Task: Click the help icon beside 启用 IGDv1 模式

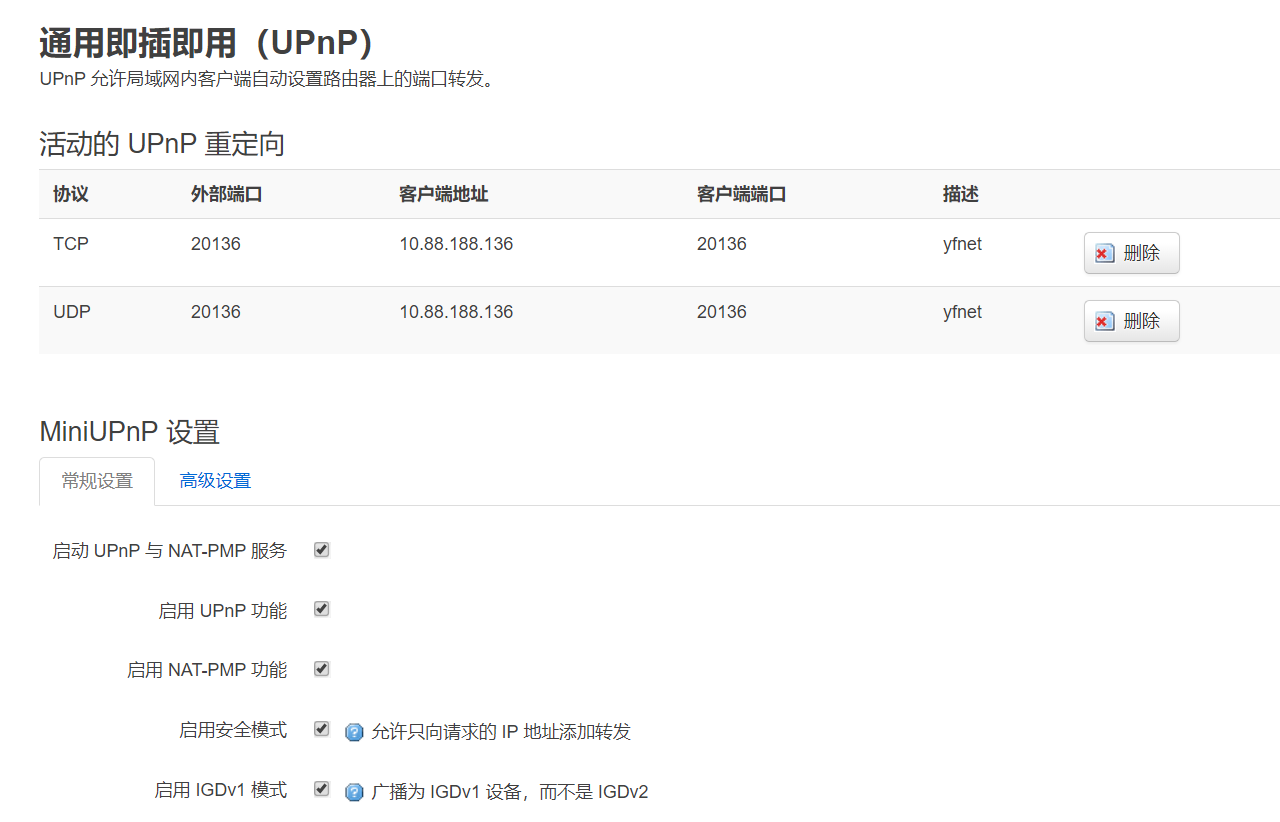Action: point(354,791)
